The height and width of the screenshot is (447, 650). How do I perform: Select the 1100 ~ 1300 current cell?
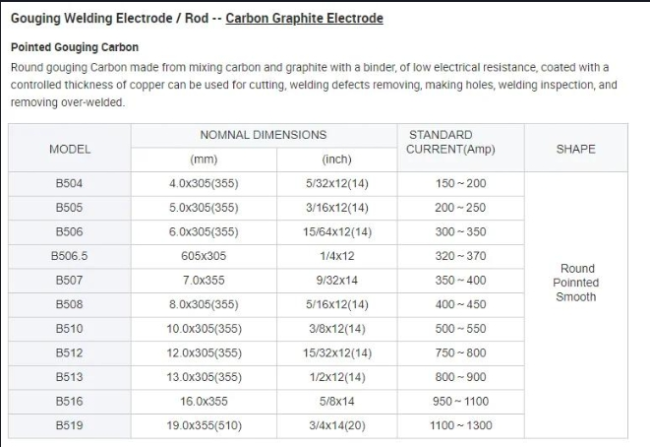click(461, 425)
